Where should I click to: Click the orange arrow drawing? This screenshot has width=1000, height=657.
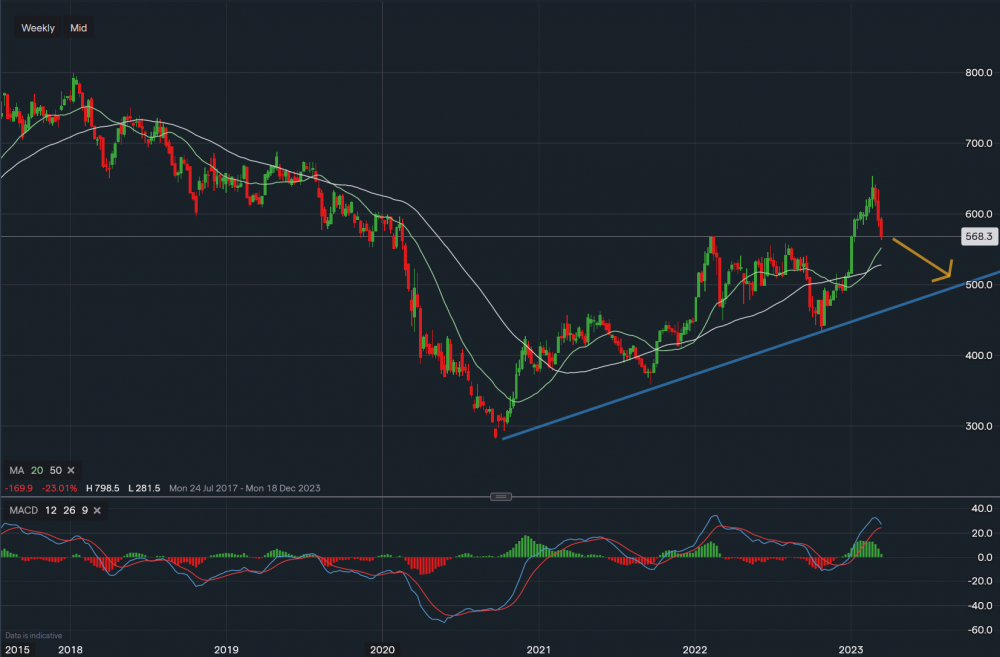[921, 256]
